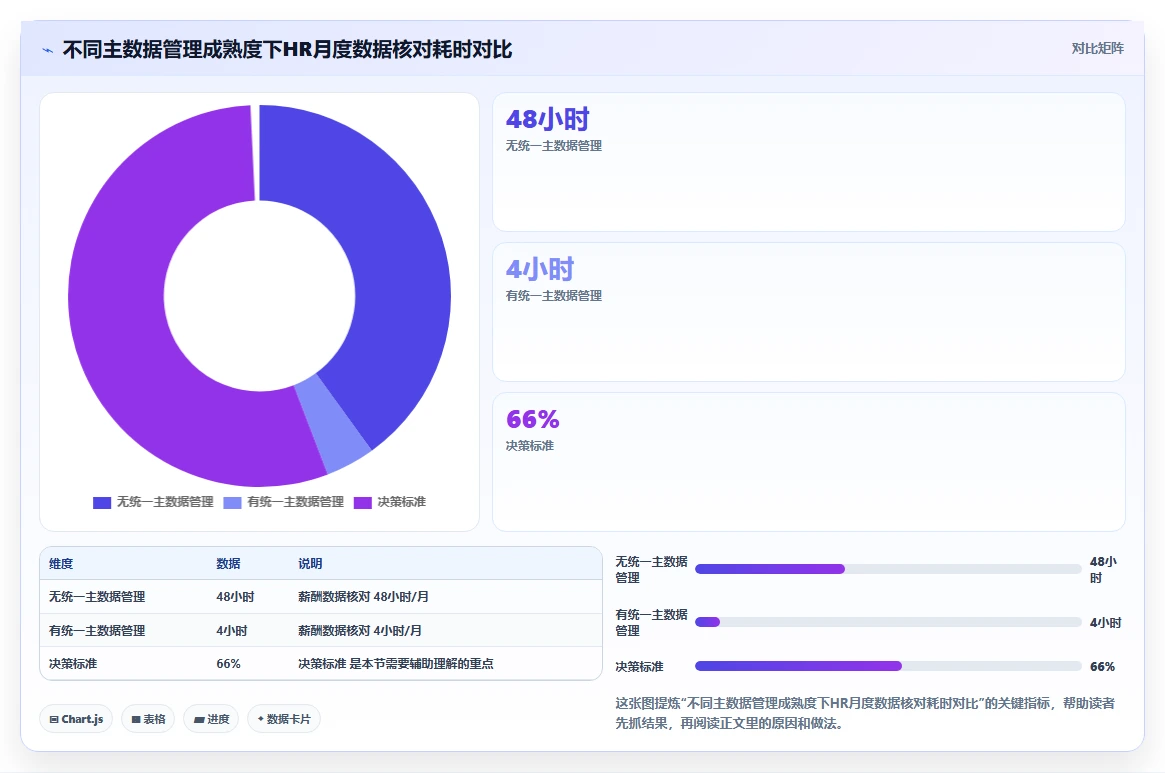This screenshot has width=1165, height=773.
Task: Select 有统一主数据管理 table row cell
Action: [x=97, y=630]
